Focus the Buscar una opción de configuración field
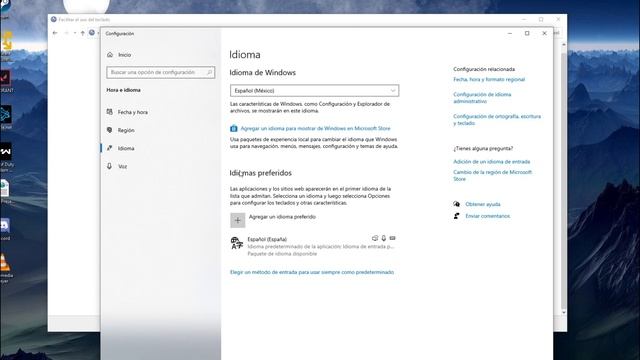640x360 pixels. [160, 72]
